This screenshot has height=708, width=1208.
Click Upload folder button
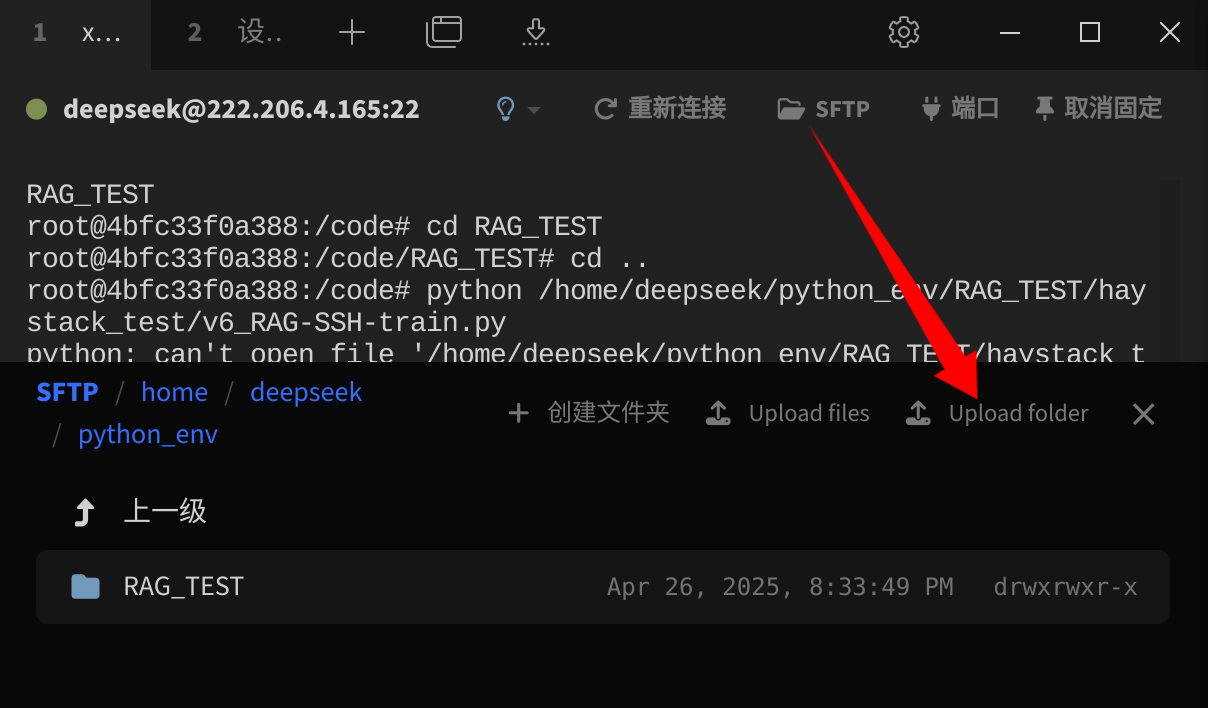point(997,413)
